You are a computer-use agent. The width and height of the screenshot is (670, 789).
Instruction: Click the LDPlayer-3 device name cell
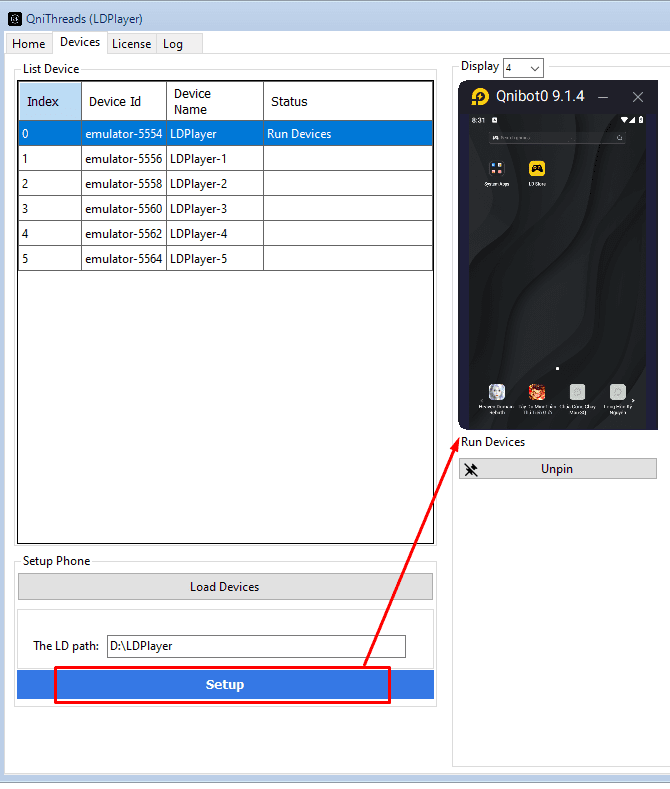click(215, 208)
